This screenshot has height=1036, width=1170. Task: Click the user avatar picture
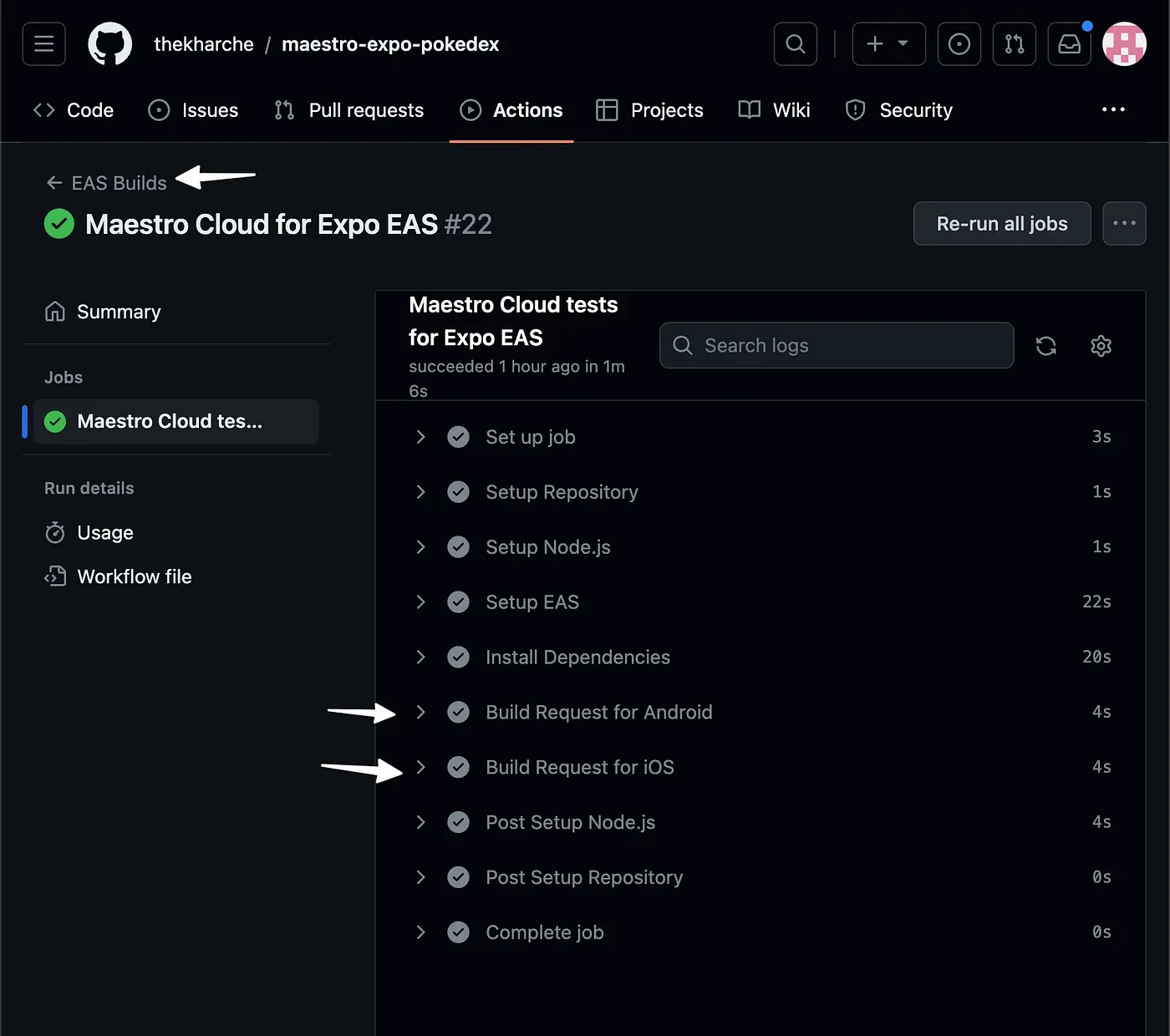(1124, 44)
